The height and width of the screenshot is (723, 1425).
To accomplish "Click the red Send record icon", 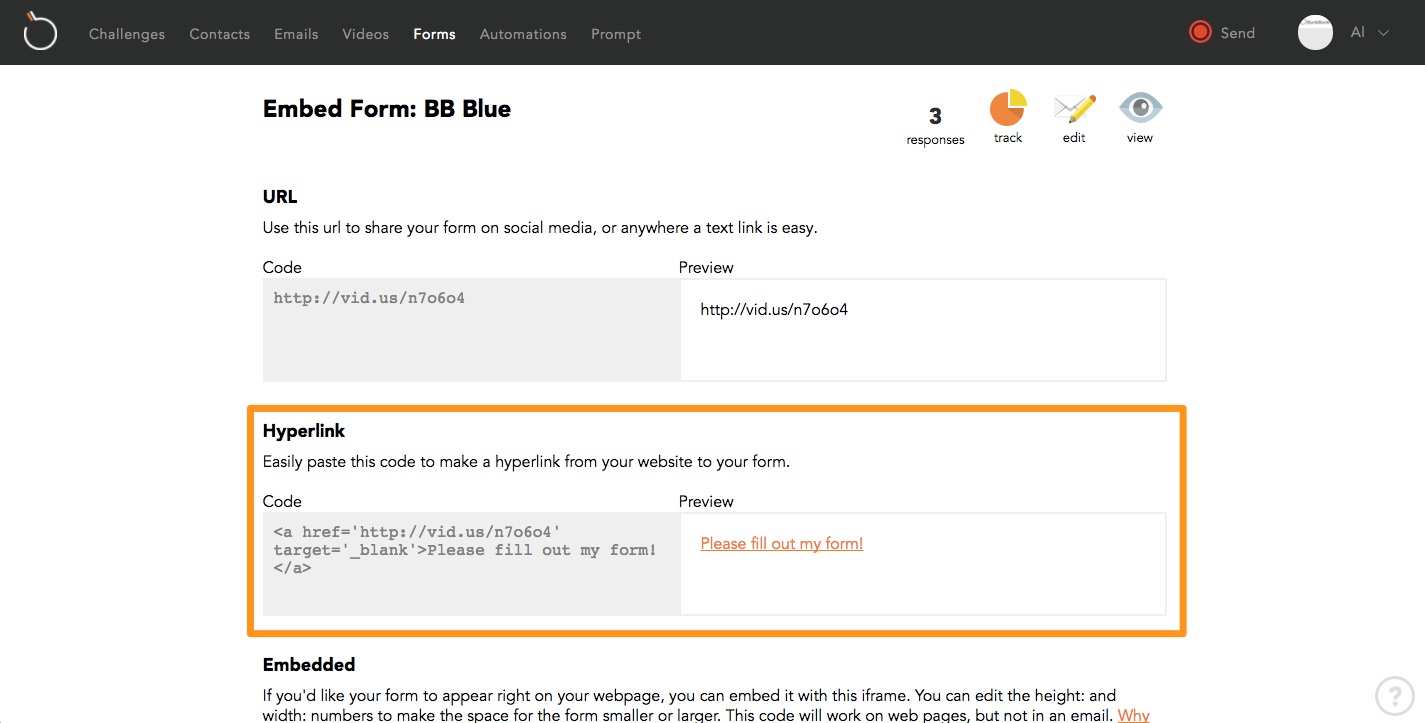I will pyautogui.click(x=1200, y=32).
